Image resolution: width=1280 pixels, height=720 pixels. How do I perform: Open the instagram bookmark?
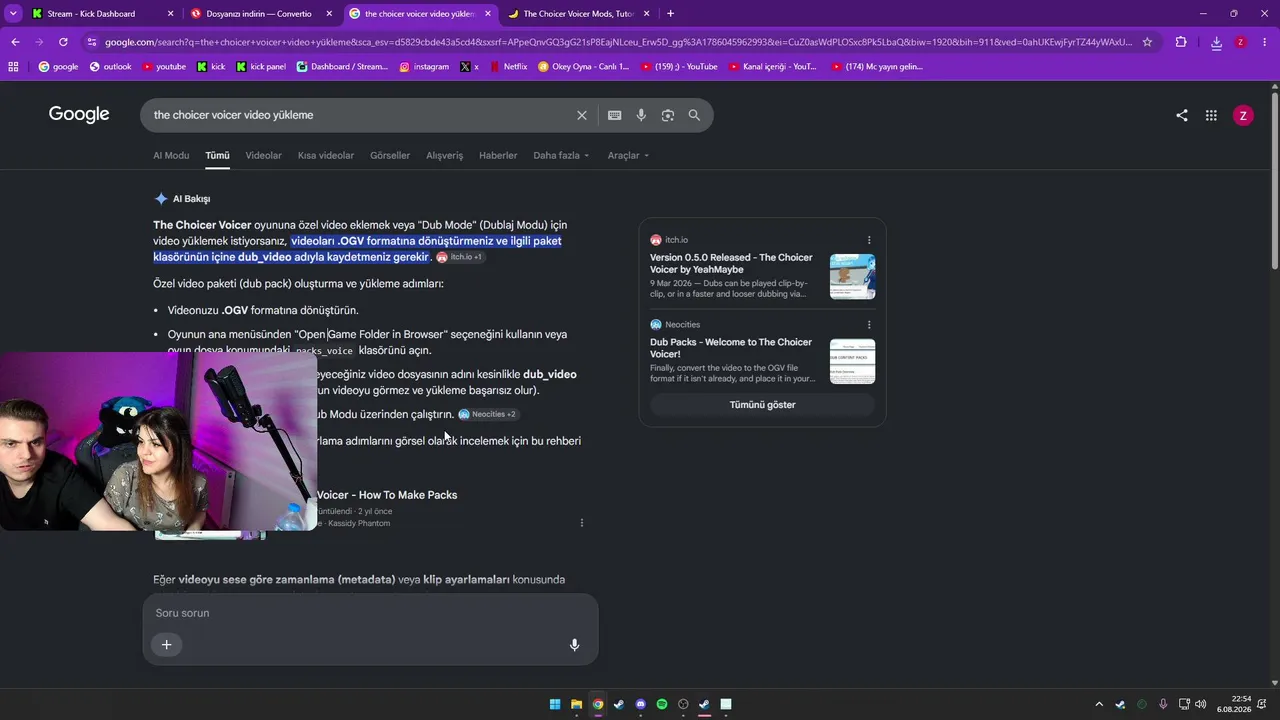pos(424,67)
